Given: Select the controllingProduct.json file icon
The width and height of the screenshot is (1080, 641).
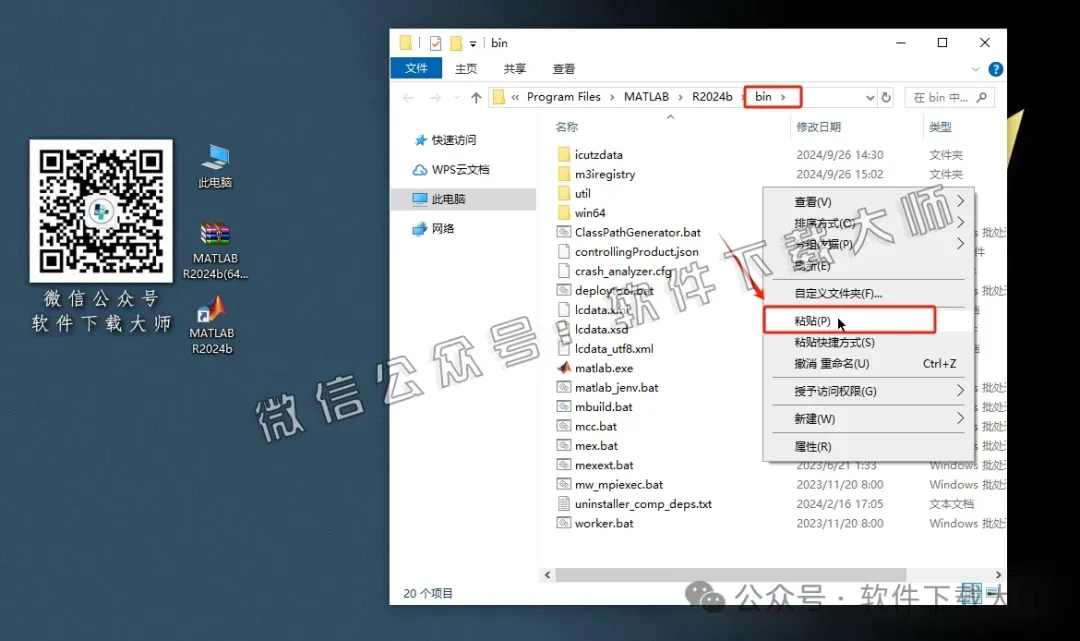Looking at the screenshot, I should (x=564, y=251).
